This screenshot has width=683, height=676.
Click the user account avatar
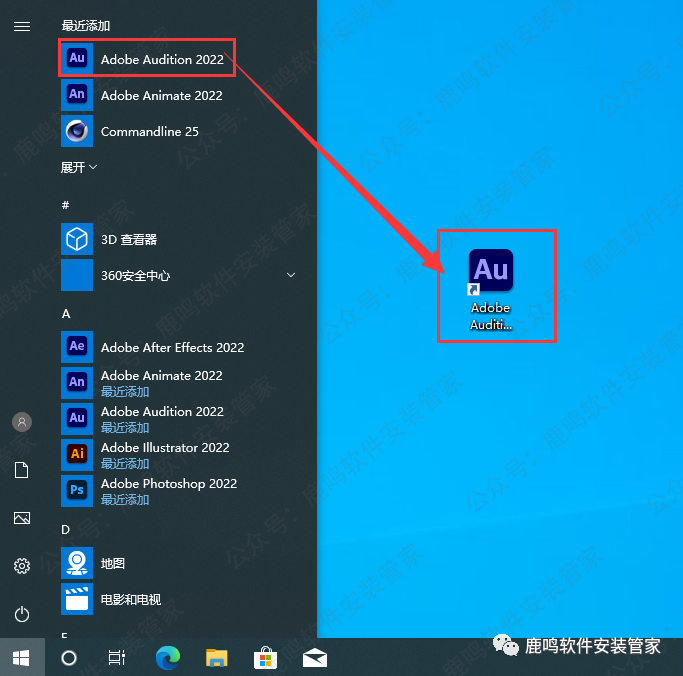pos(21,422)
